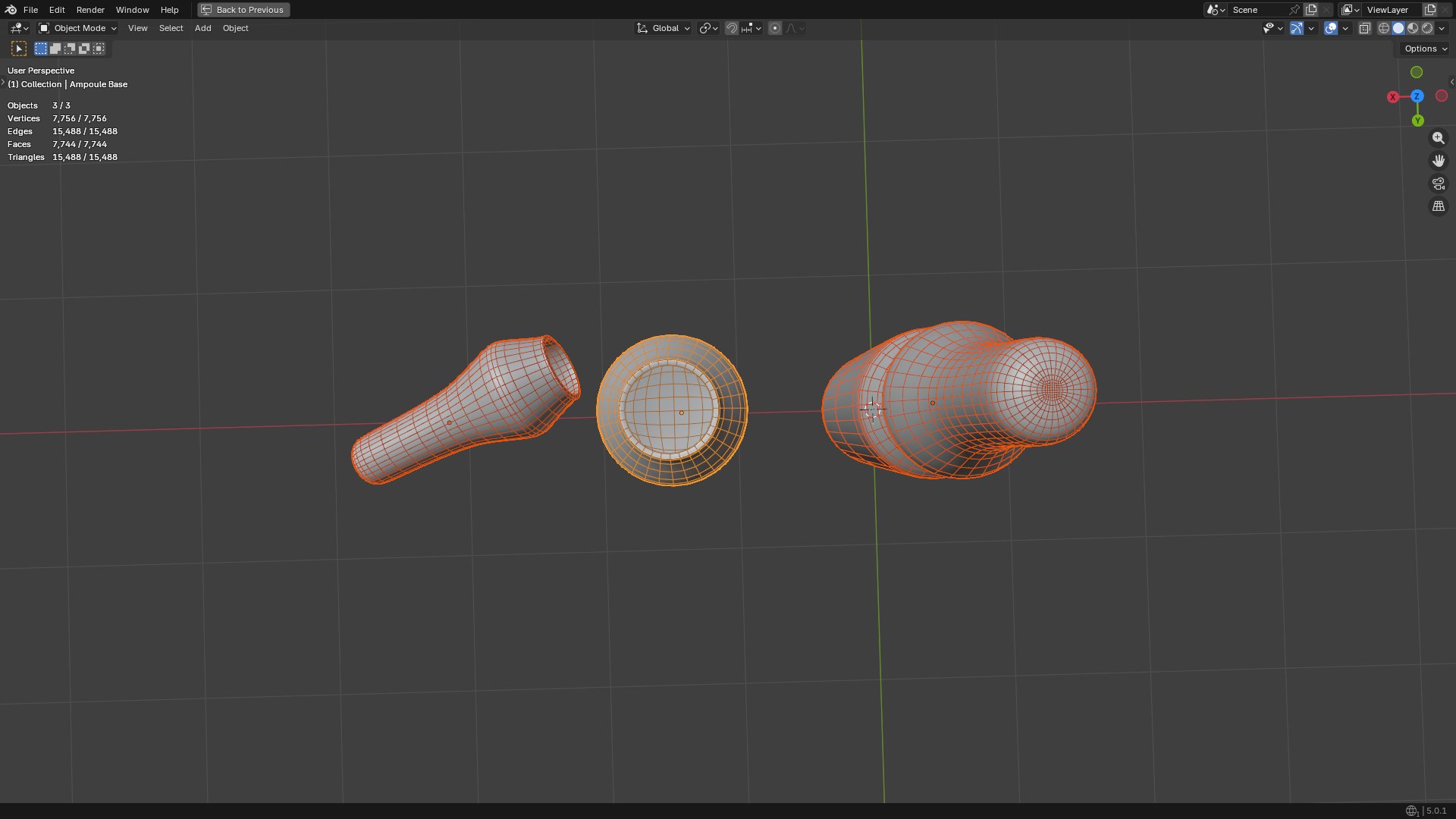Switch perspective/orthographic grid icon
Screen dimensions: 1456x819
pyautogui.click(x=1438, y=206)
